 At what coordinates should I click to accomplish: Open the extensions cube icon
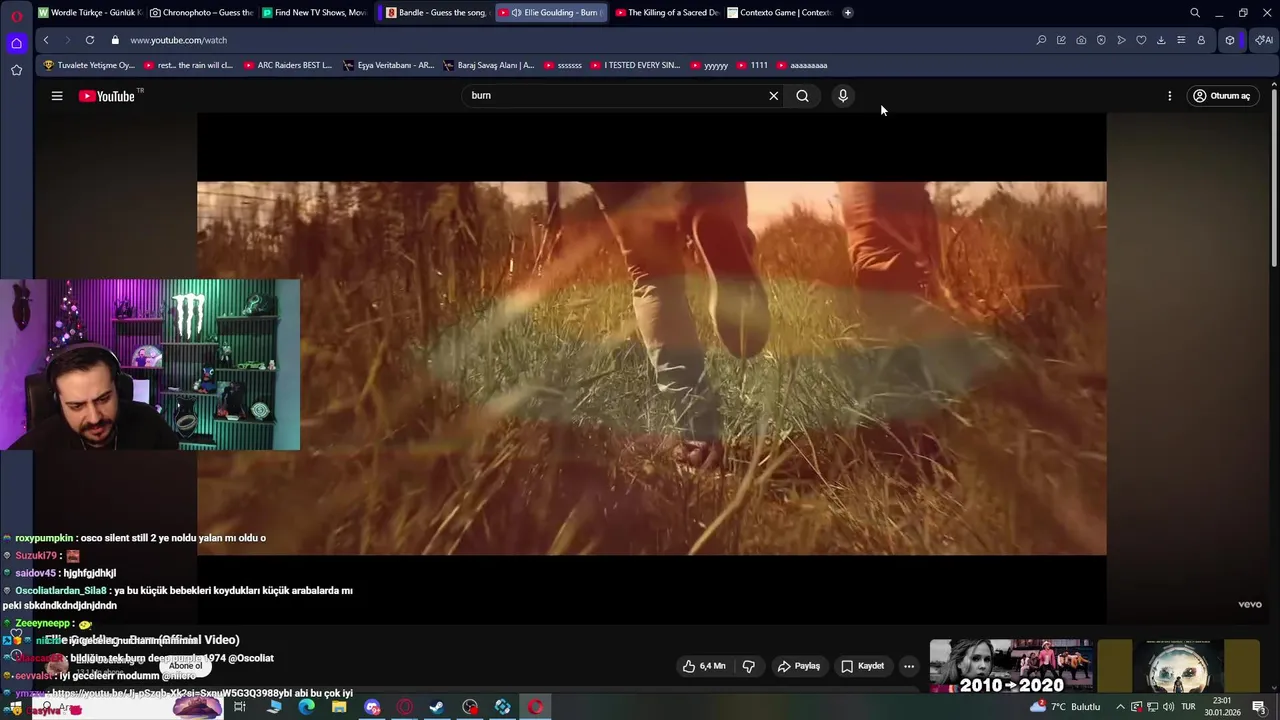pos(1230,40)
